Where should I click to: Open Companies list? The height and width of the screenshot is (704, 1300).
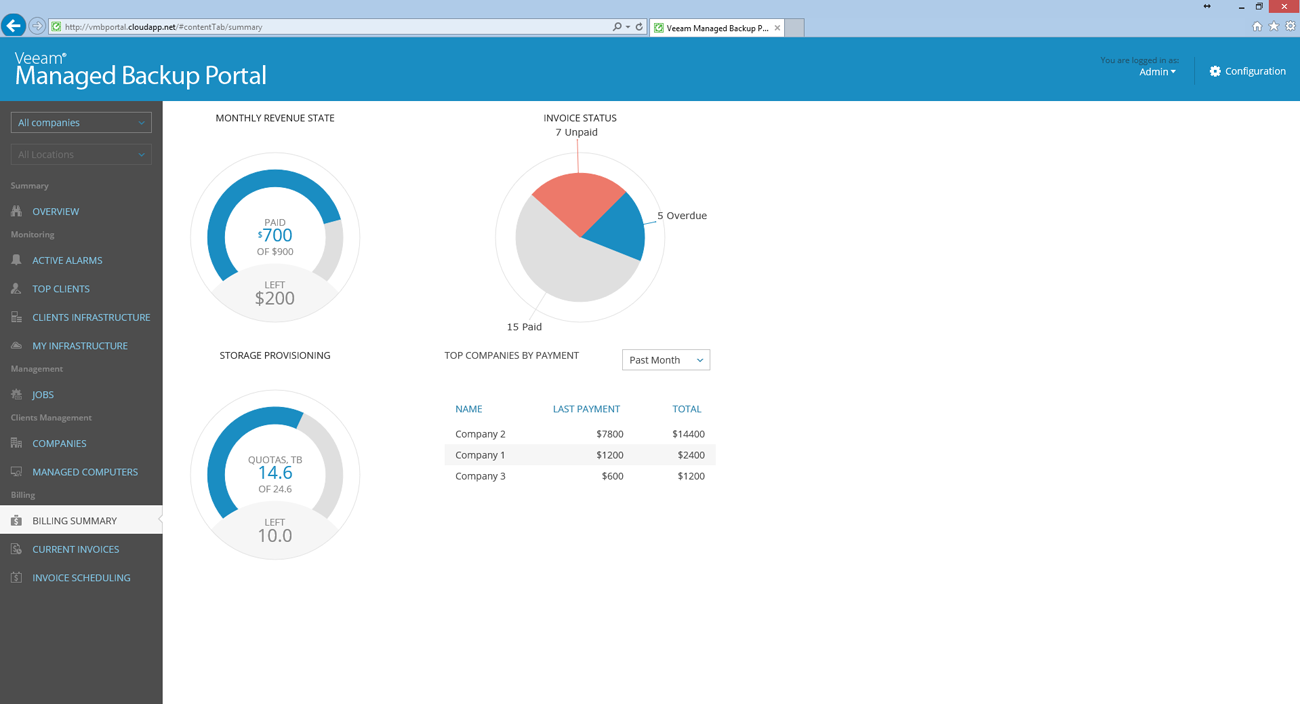(59, 443)
